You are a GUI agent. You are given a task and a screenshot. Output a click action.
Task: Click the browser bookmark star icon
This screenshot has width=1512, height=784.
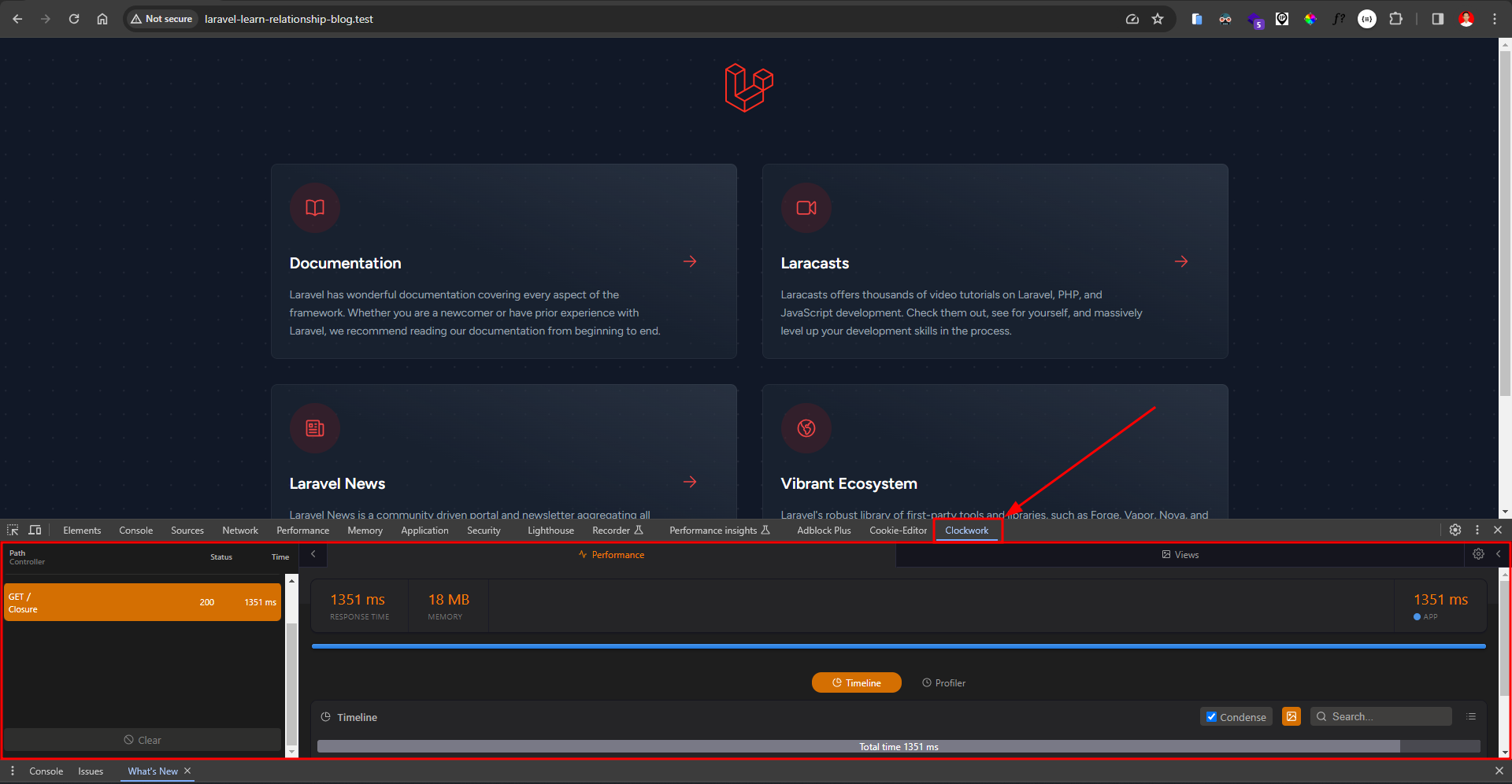[1158, 19]
